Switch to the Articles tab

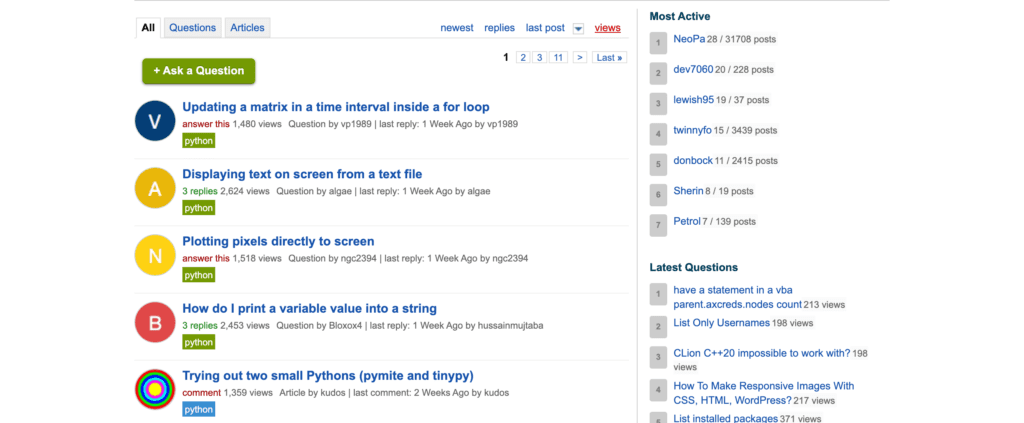point(247,28)
